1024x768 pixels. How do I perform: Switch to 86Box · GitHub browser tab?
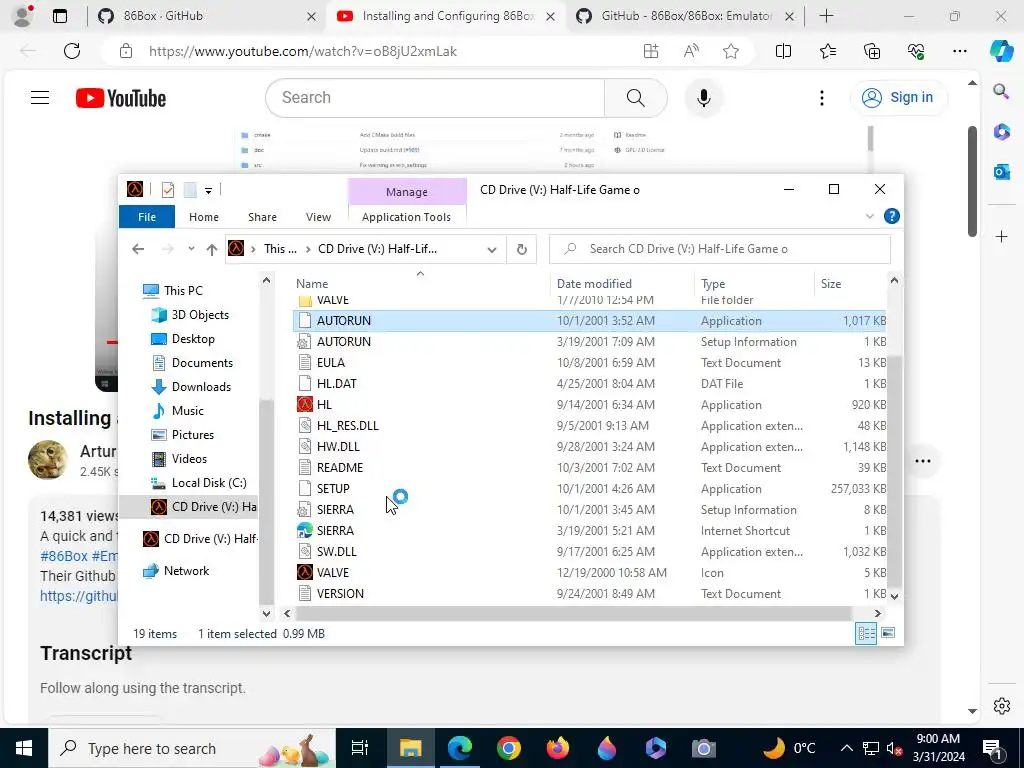pos(208,16)
